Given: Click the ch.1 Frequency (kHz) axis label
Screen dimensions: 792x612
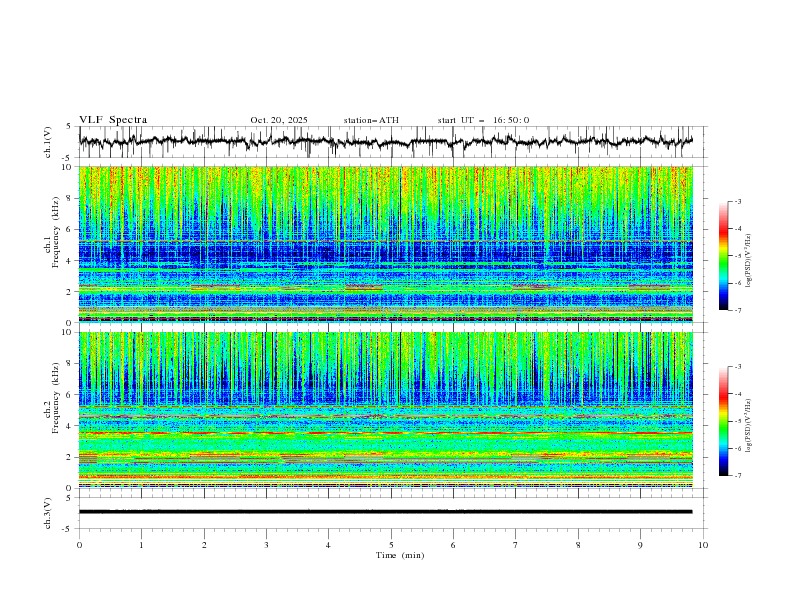Looking at the screenshot, I should [x=52, y=244].
